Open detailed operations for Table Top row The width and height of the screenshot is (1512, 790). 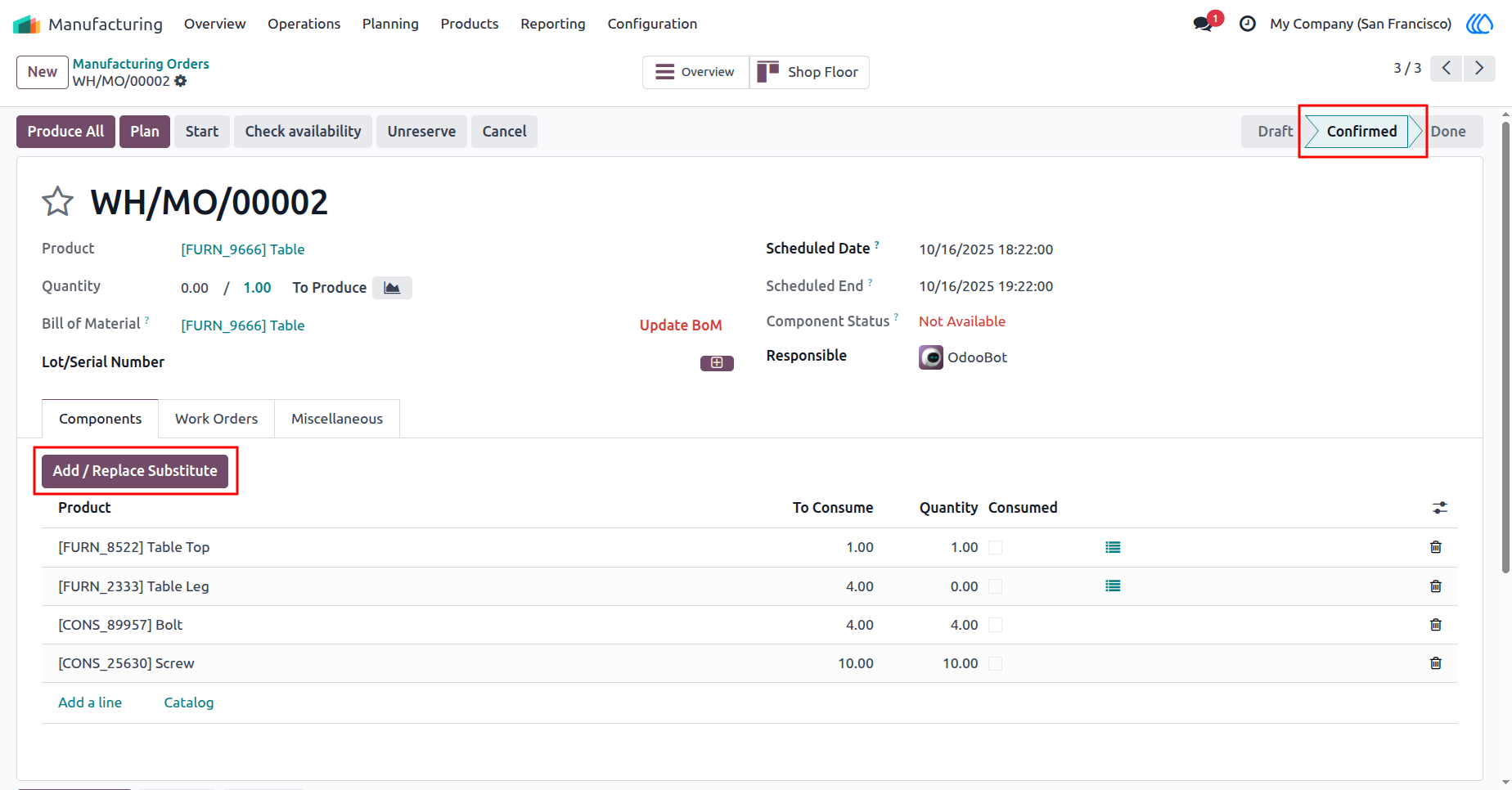[x=1113, y=547]
